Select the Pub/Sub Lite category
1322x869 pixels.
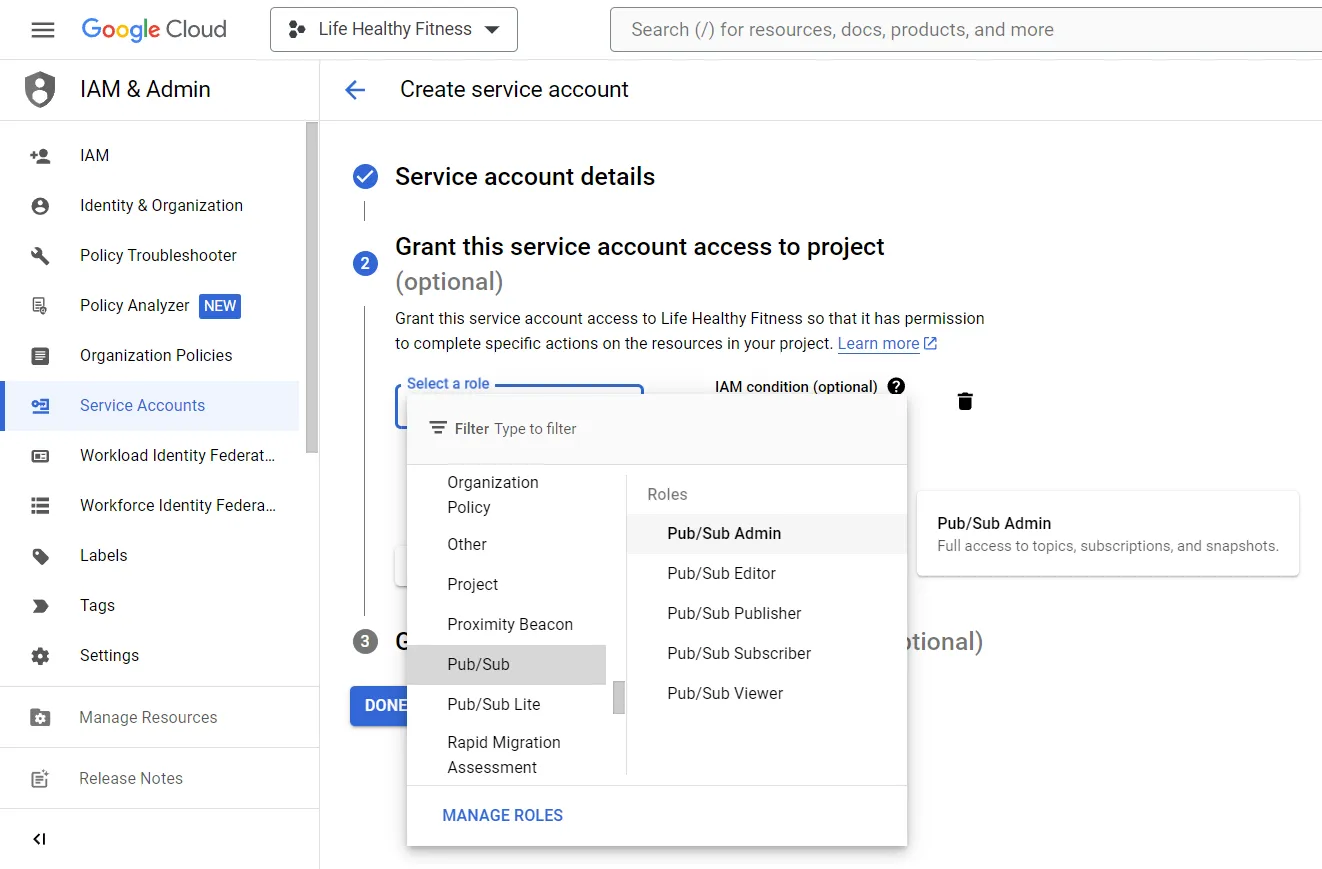[x=493, y=704]
